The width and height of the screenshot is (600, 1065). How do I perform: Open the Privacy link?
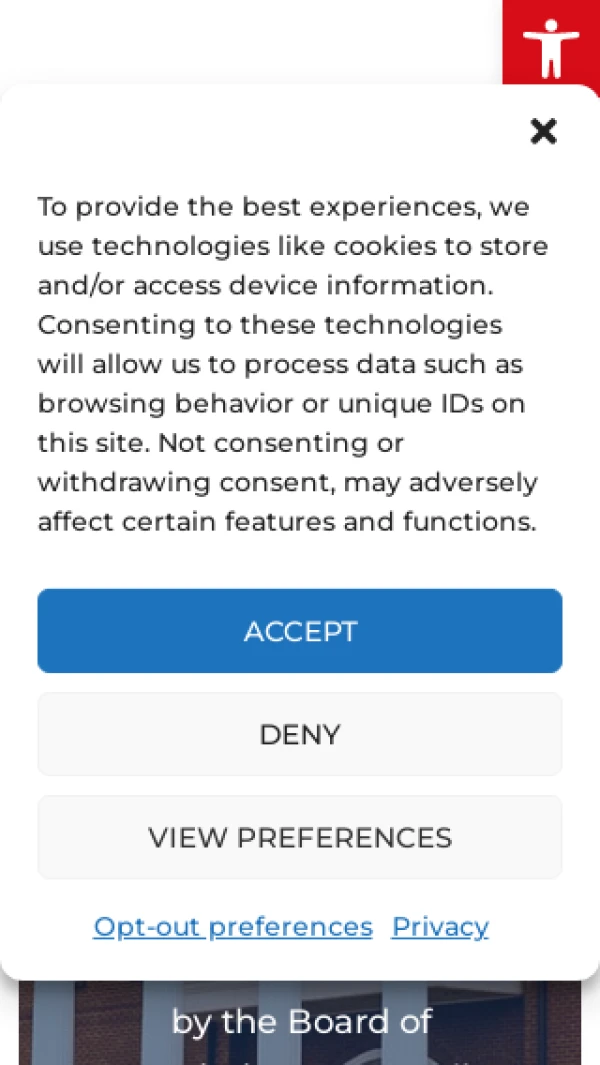click(440, 926)
